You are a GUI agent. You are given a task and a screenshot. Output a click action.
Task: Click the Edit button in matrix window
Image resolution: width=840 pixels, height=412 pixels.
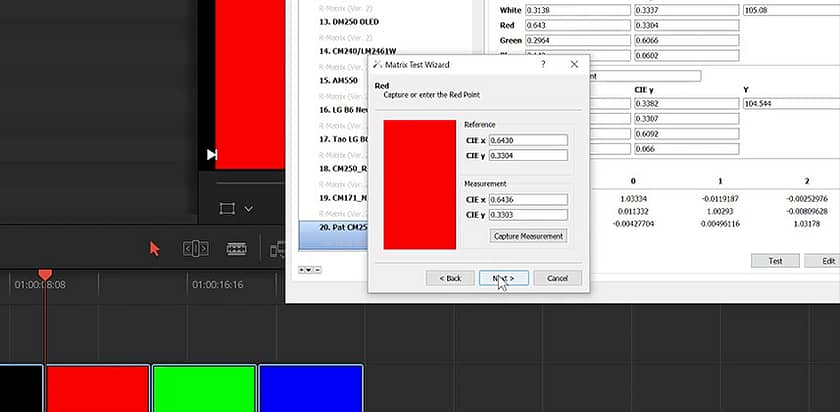tap(822, 261)
